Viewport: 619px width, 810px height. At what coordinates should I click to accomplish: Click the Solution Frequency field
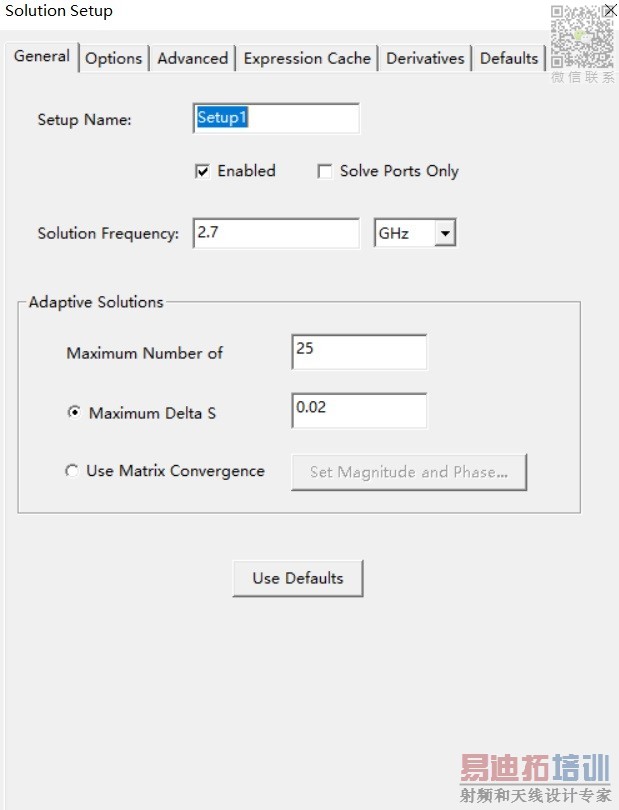[276, 233]
